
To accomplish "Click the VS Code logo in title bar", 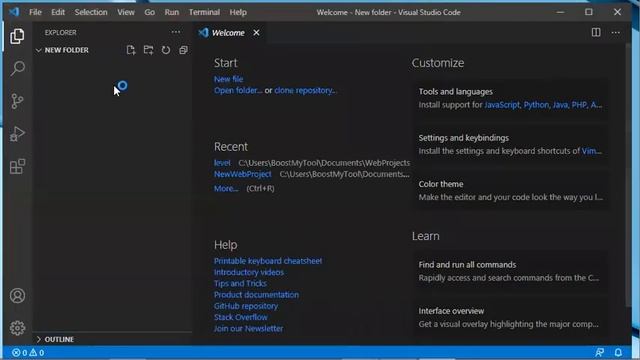I will click(14, 12).
